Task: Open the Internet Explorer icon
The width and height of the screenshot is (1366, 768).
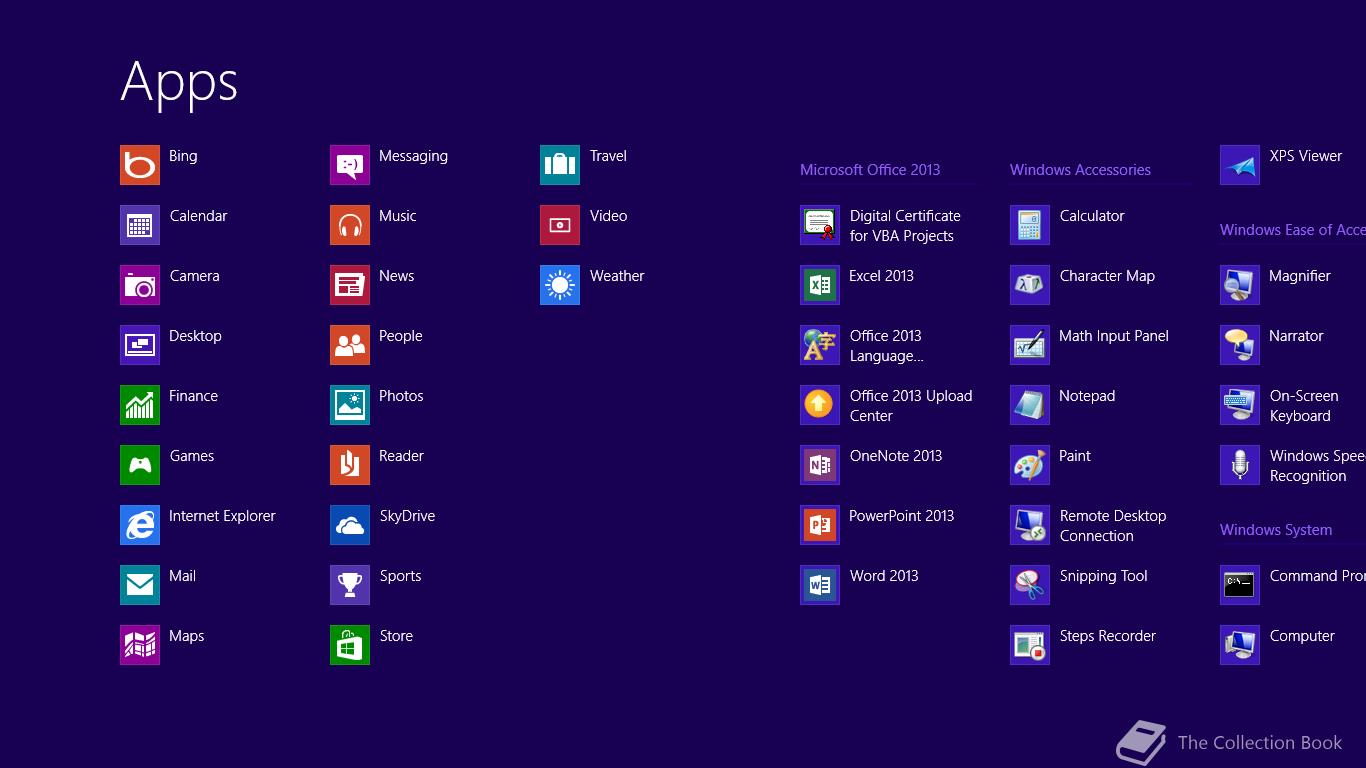Action: coord(140,525)
